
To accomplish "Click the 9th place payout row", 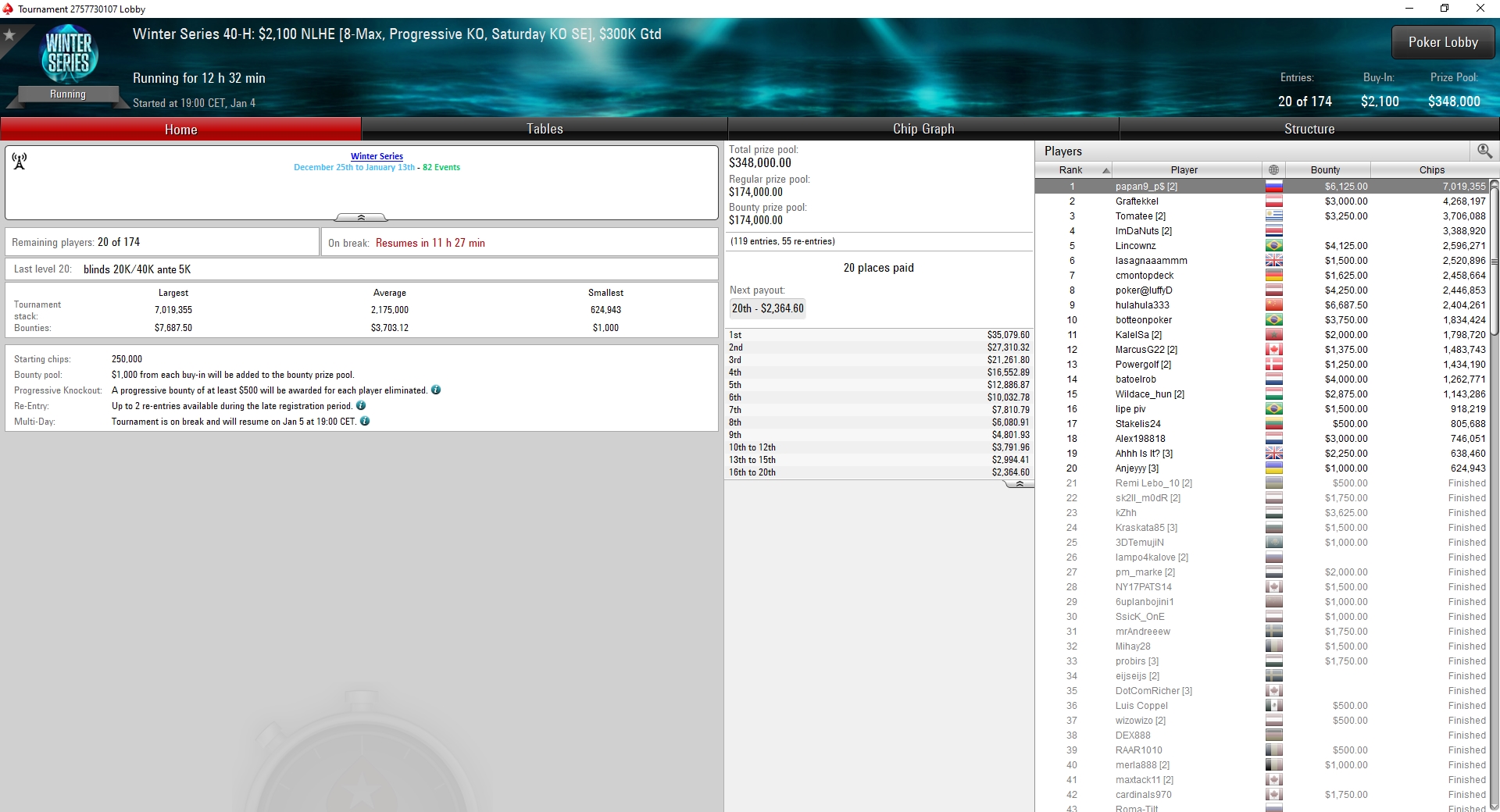I will tap(879, 435).
